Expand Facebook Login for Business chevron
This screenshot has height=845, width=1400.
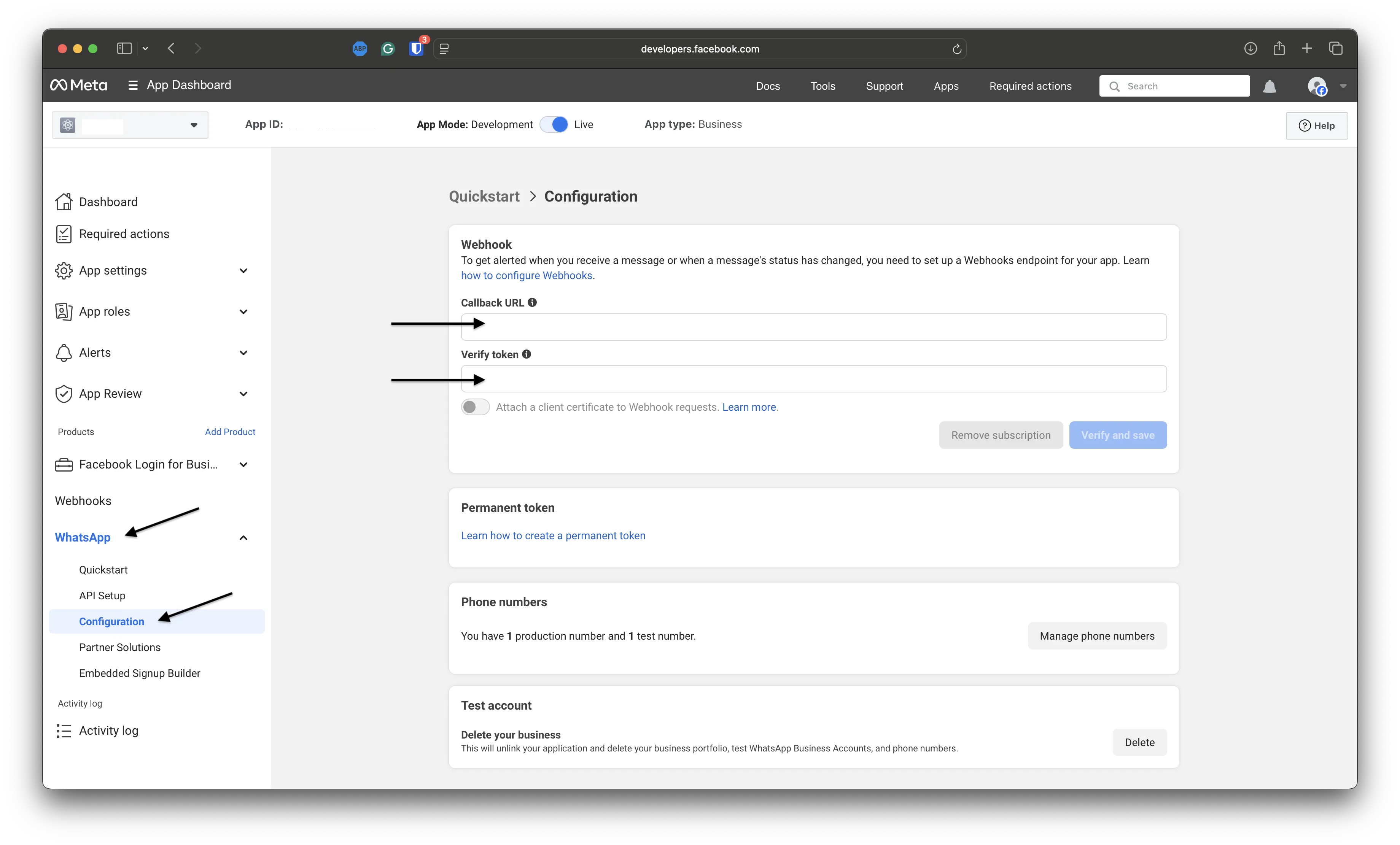(x=244, y=465)
